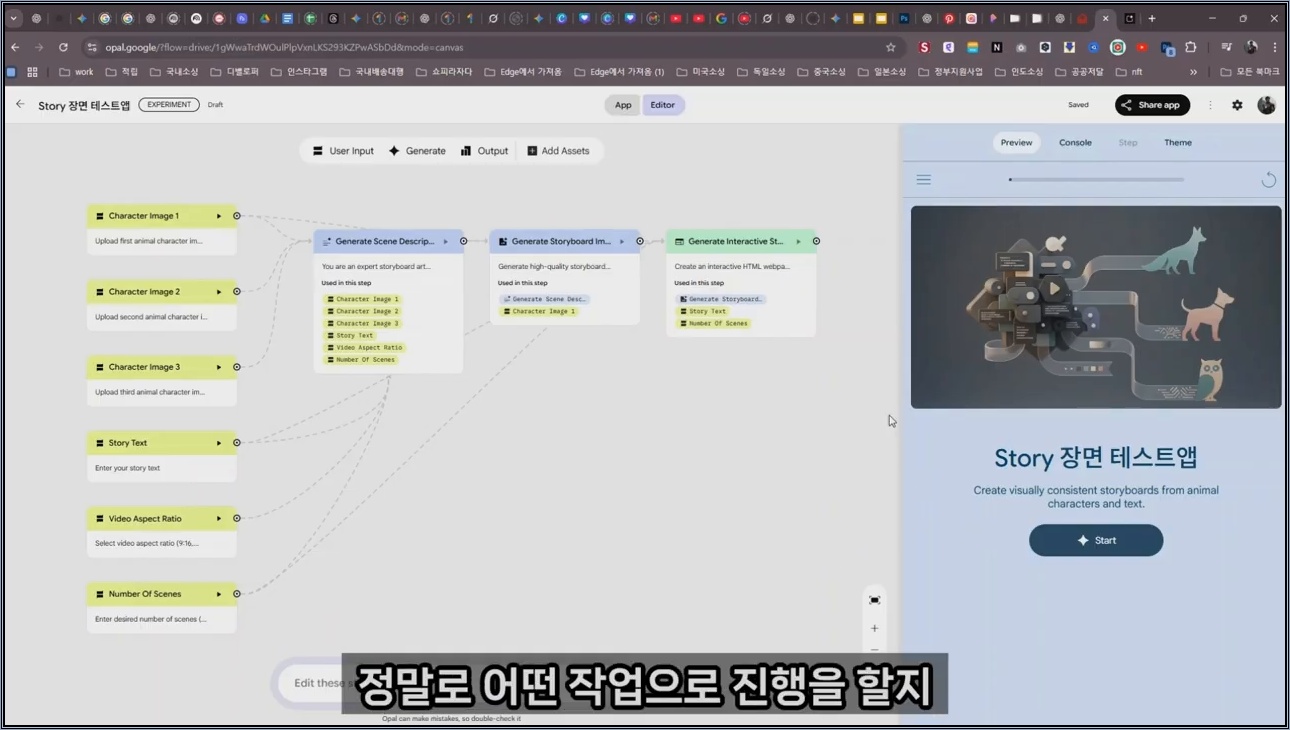Open the browser extensions puzzle icon
Viewport: 1290px width, 730px height.
tap(1190, 47)
